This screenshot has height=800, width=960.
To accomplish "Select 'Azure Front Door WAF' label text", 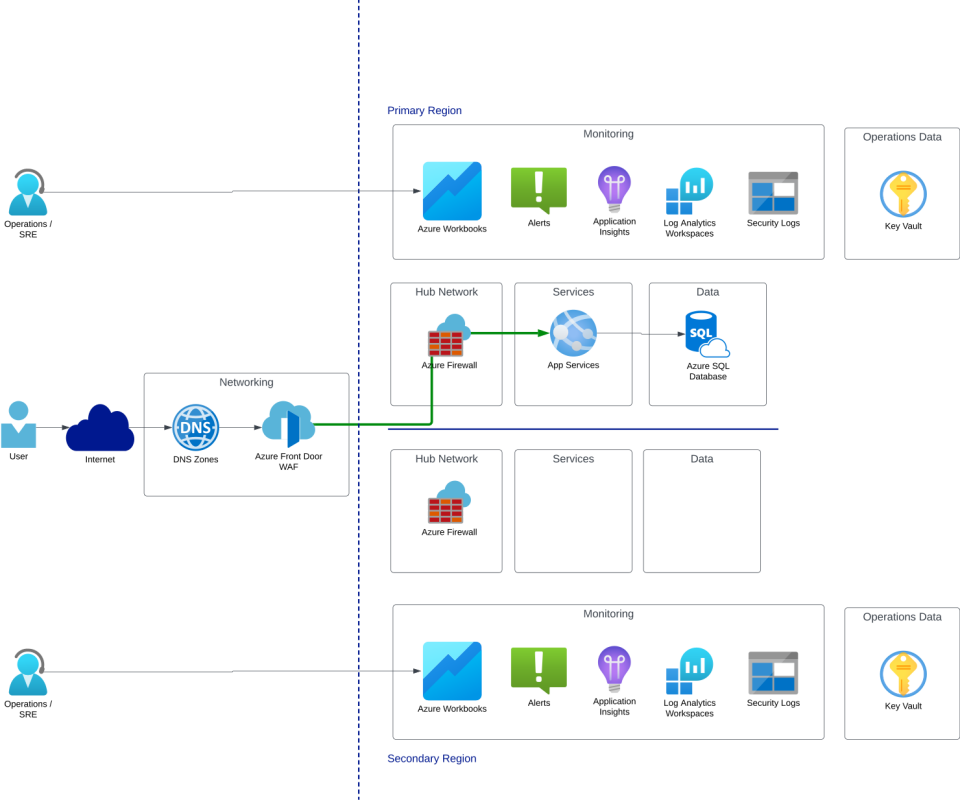I will pos(288,462).
